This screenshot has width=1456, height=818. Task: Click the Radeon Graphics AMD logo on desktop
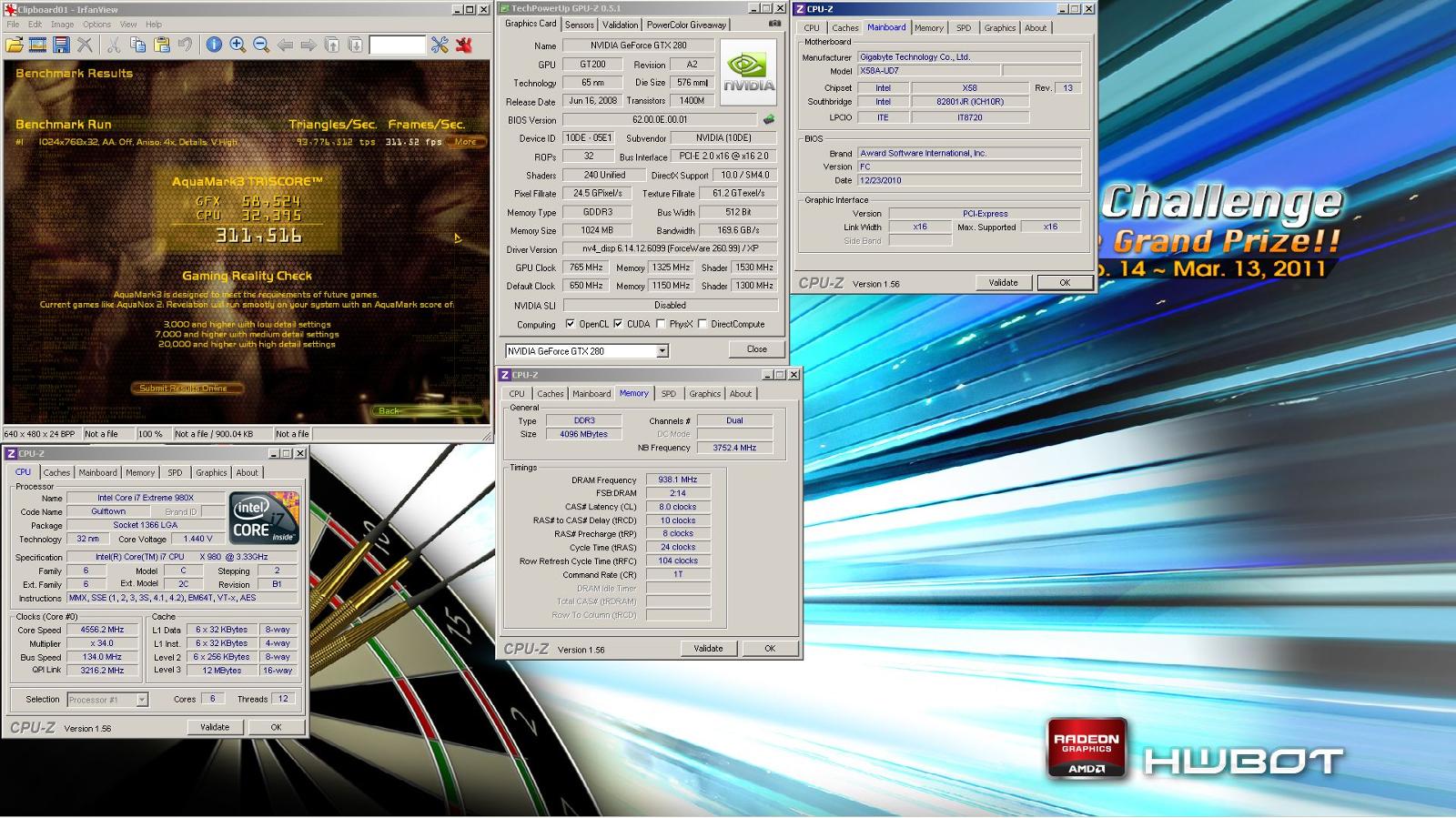point(1087,749)
